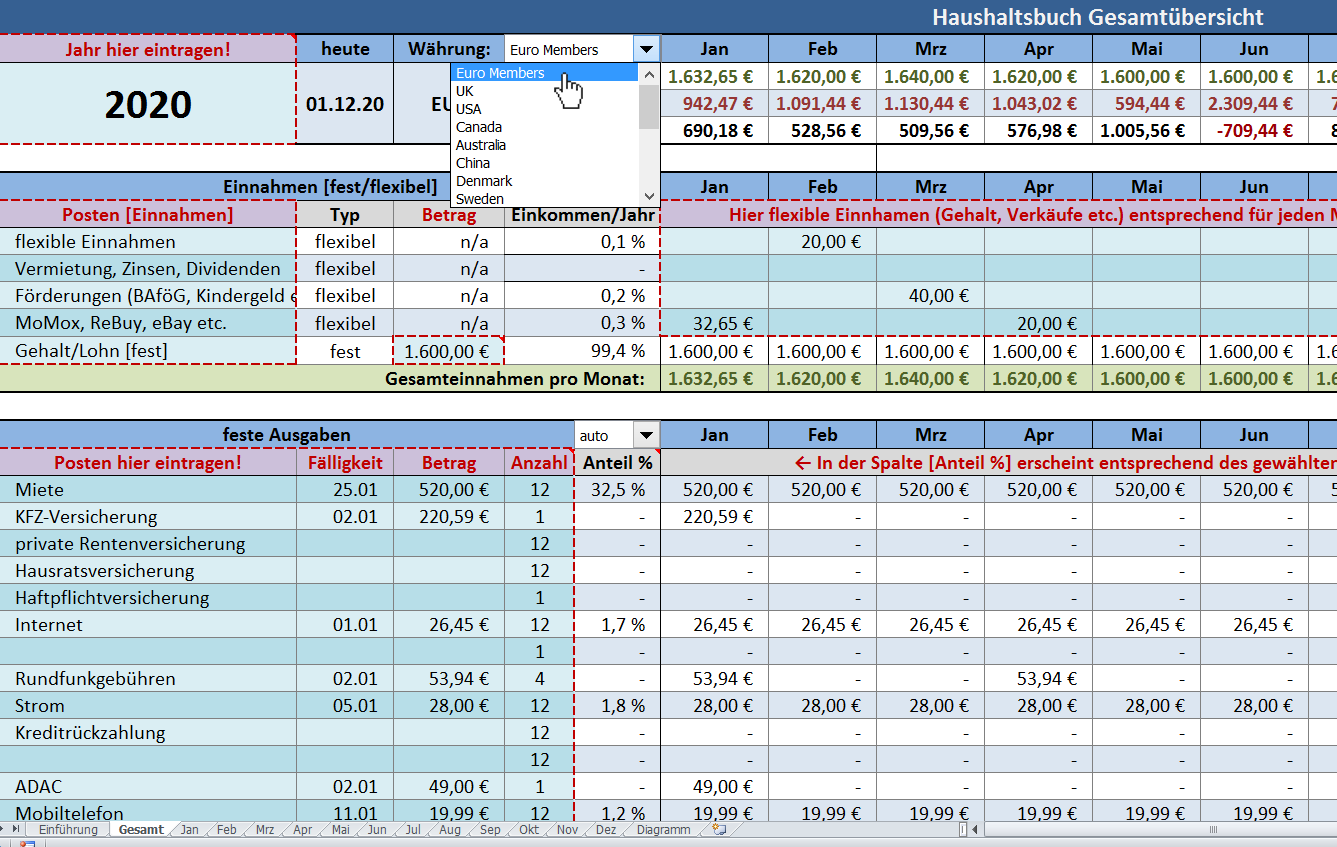Click the year cell showing 2020
Image resolution: width=1337 pixels, height=847 pixels.
pyautogui.click(x=147, y=104)
